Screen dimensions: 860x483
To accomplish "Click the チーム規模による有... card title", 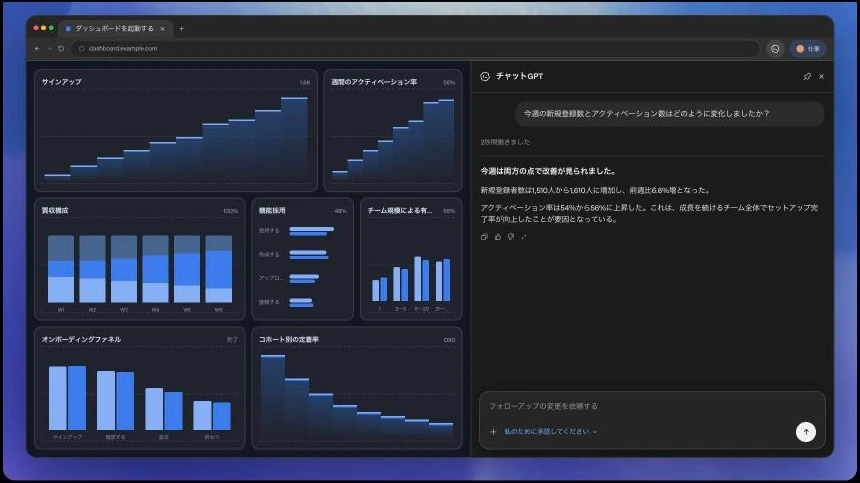I will [400, 211].
